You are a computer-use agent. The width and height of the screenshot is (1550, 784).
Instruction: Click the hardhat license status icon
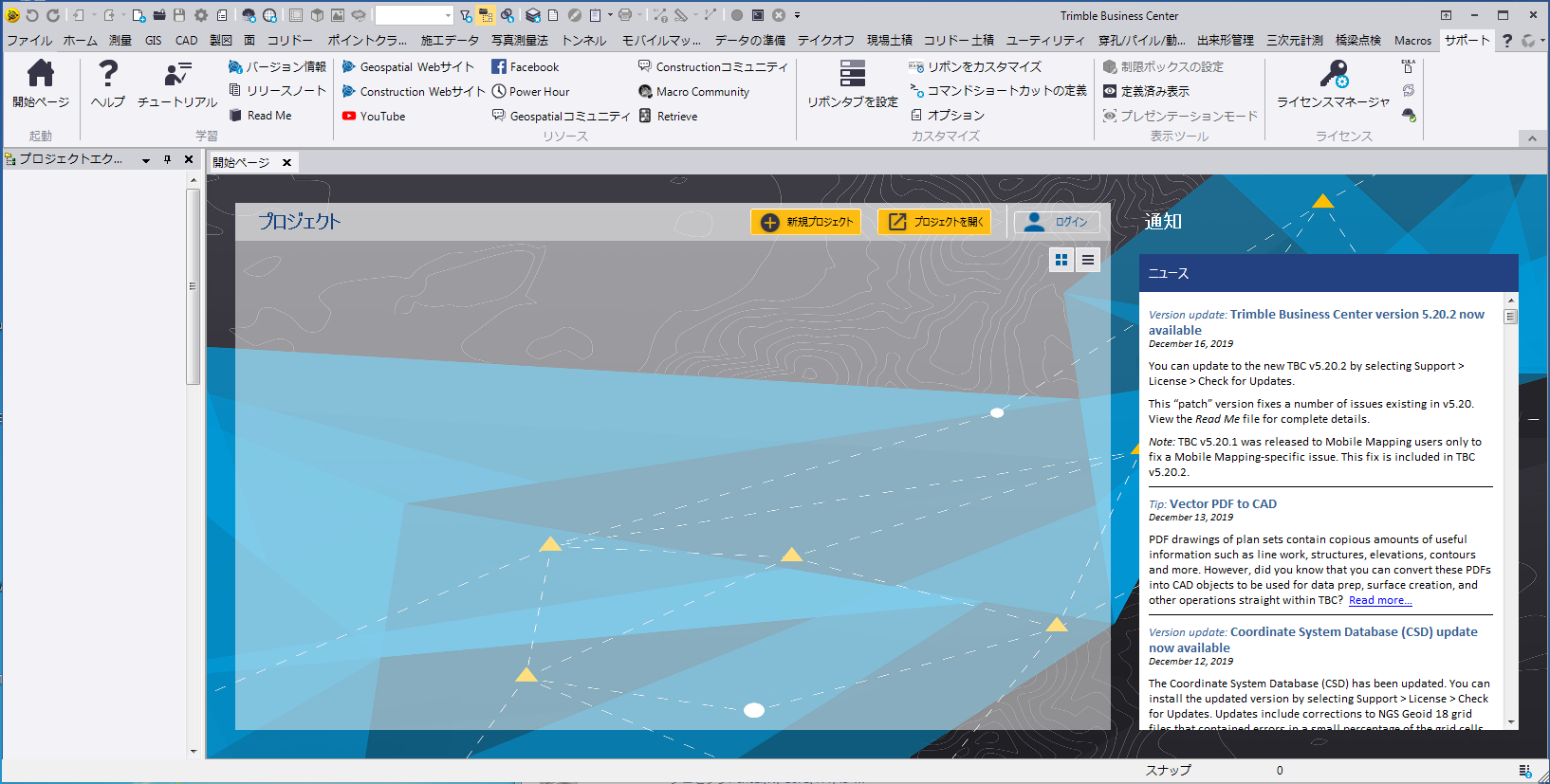pyautogui.click(x=1409, y=115)
